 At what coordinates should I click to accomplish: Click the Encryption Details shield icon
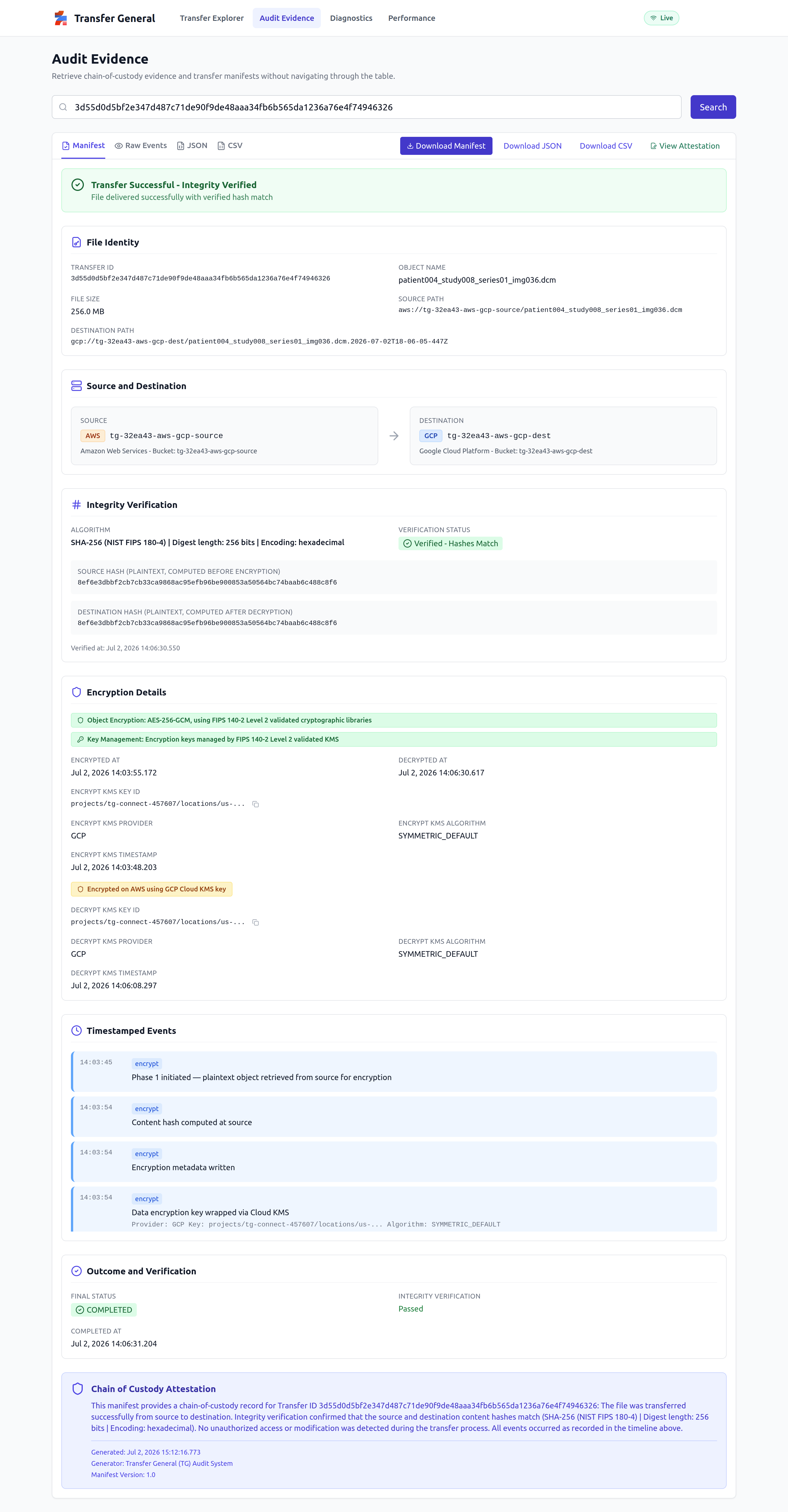(76, 693)
